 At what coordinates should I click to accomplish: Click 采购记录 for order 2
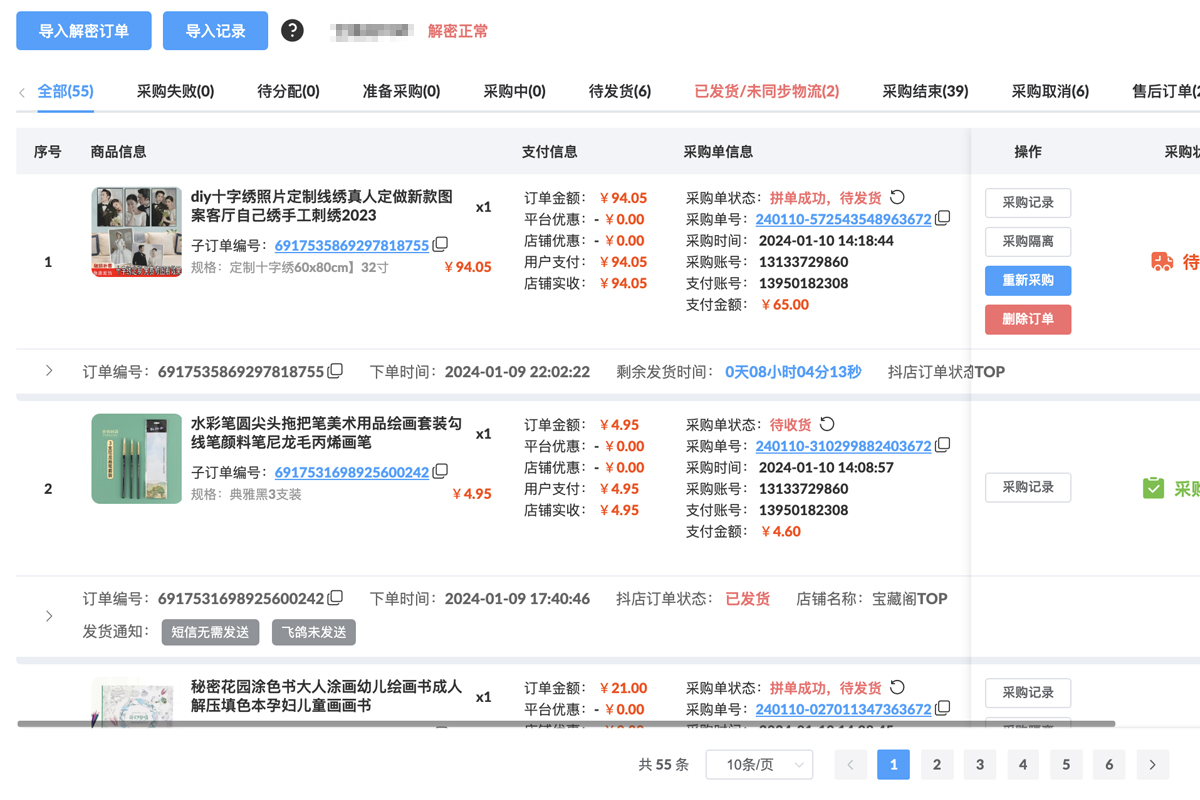coord(1028,487)
